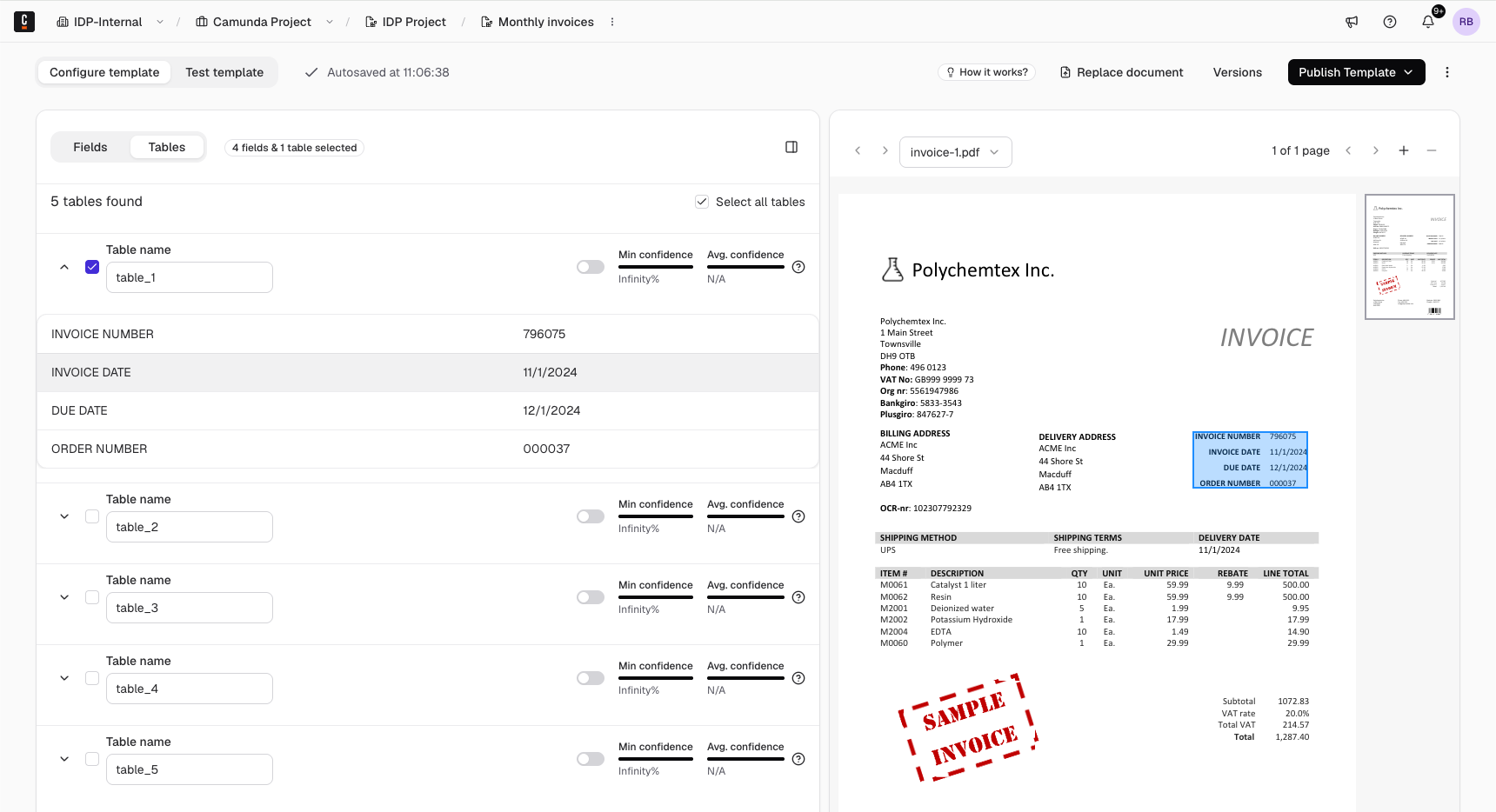Uncheck the table_1 checkbox
The height and width of the screenshot is (812, 1496).
click(92, 267)
